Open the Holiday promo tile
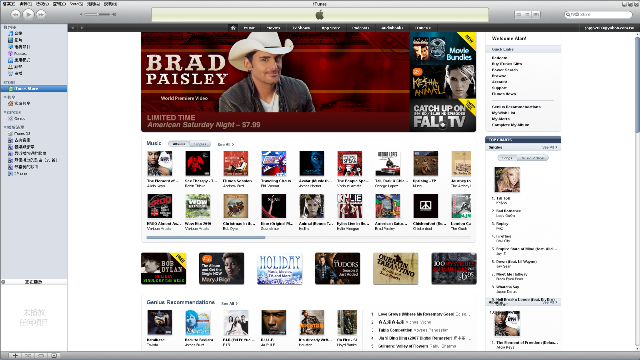The width and height of the screenshot is (640, 360). coord(280,268)
